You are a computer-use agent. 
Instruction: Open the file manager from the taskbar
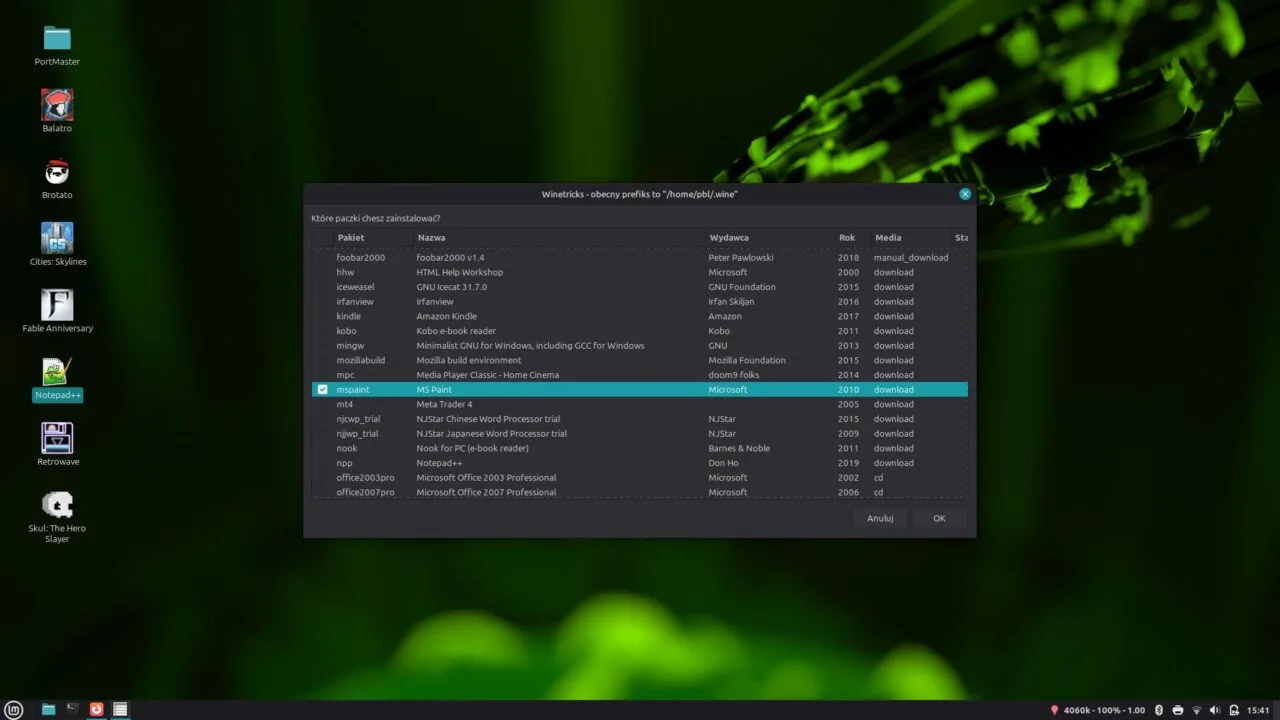click(x=48, y=710)
